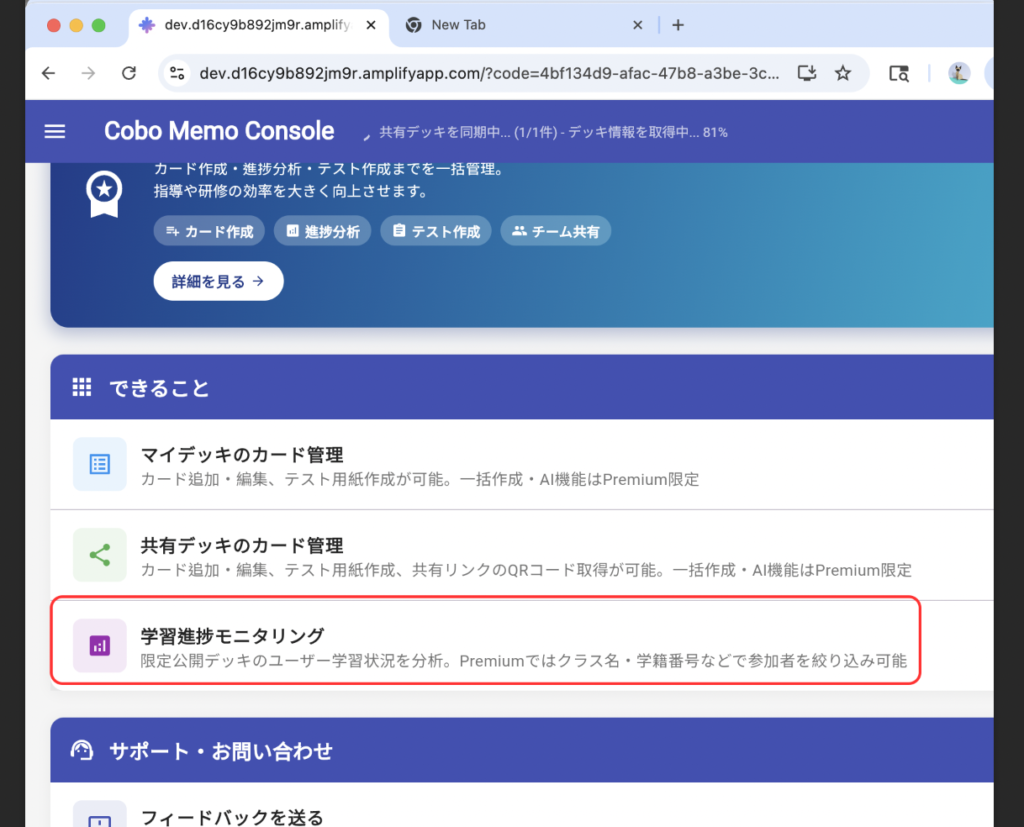Click the 詳細を見る button

(218, 282)
